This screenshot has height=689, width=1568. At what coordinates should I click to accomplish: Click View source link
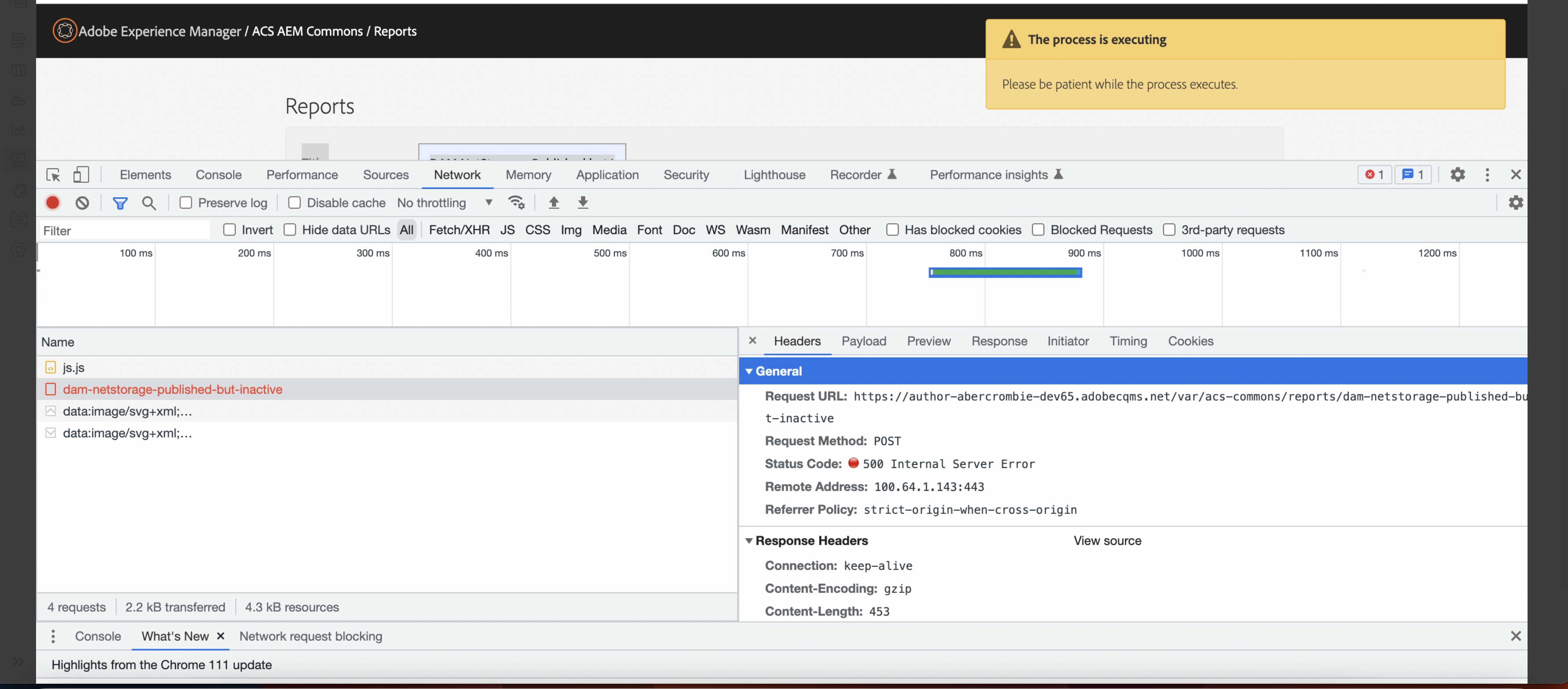point(1107,540)
